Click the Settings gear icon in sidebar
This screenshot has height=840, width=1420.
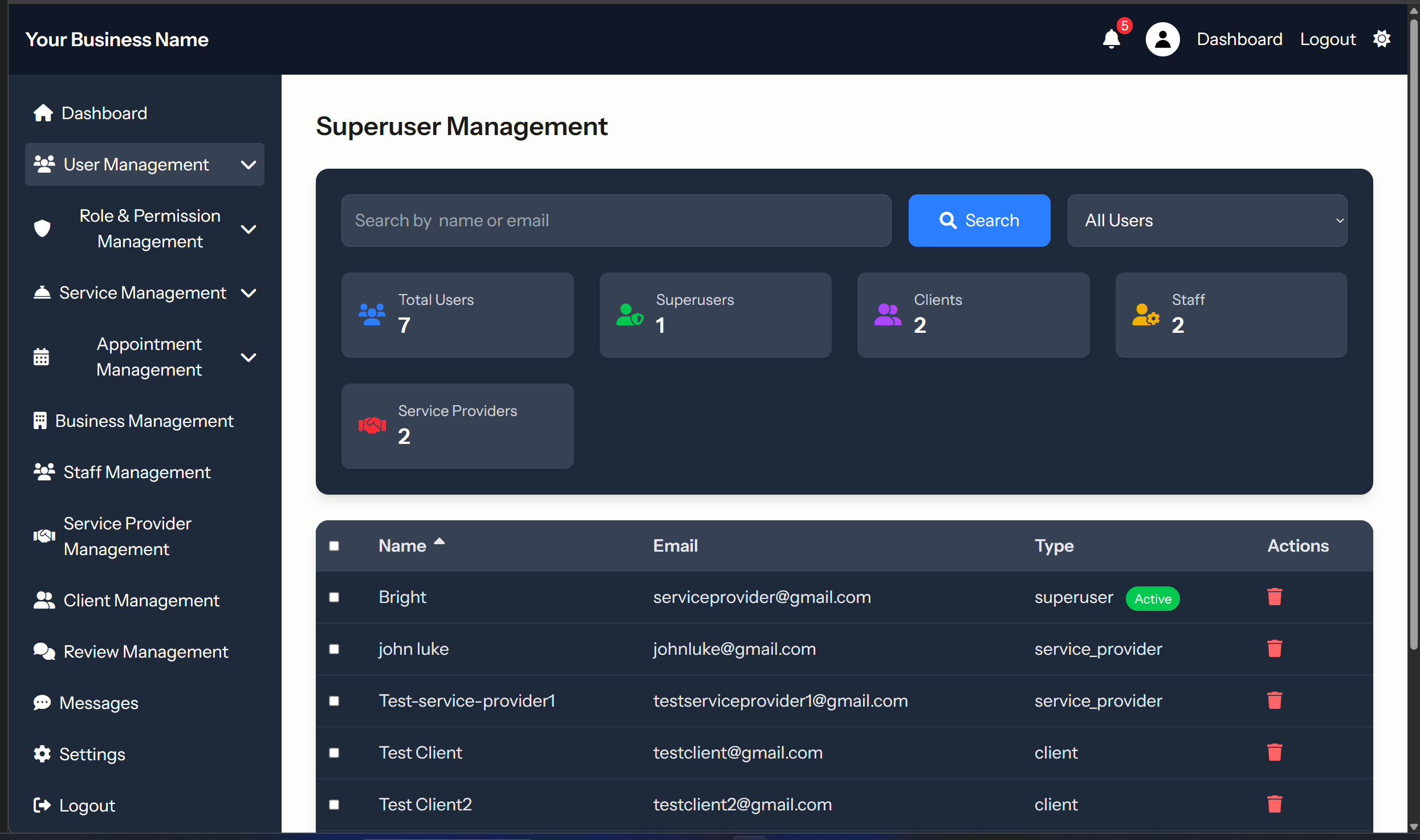[x=42, y=754]
